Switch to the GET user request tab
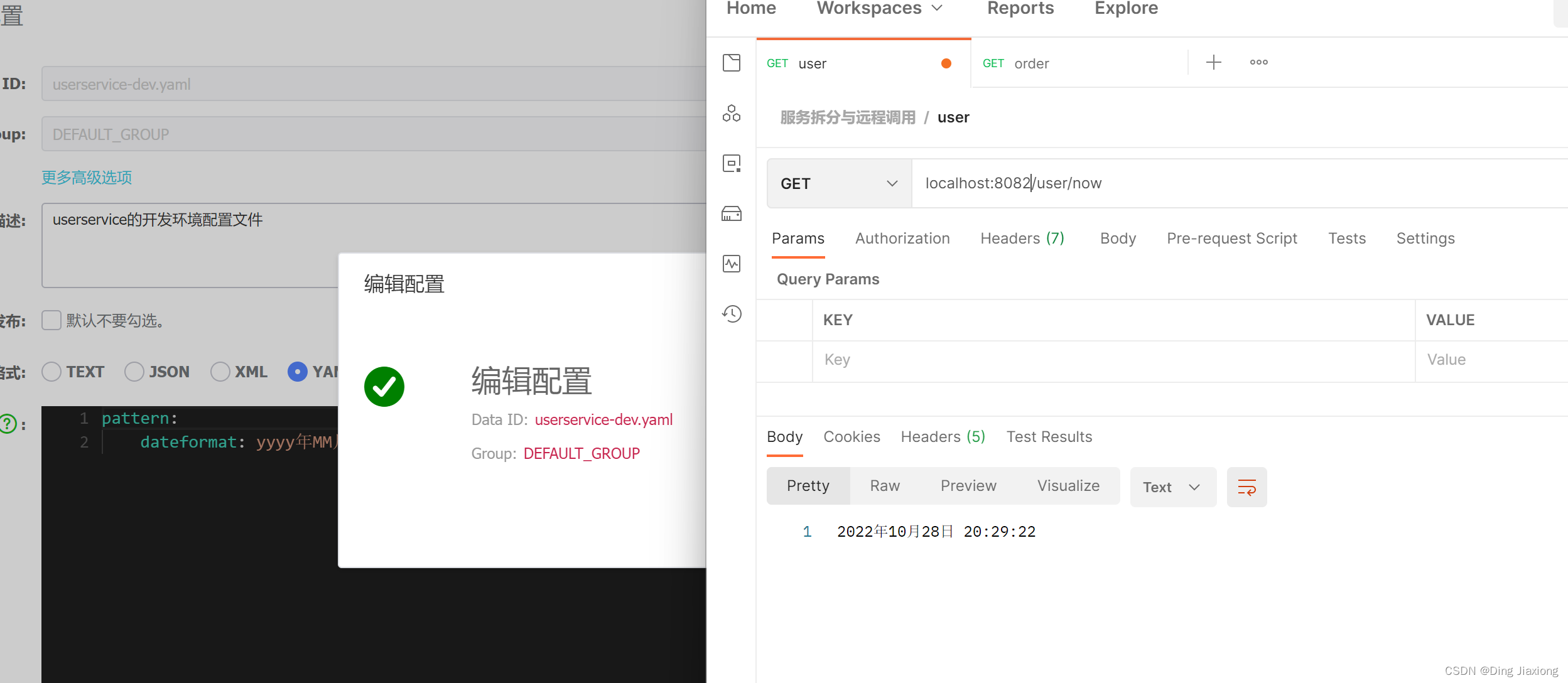The height and width of the screenshot is (683, 1568). tap(863, 63)
